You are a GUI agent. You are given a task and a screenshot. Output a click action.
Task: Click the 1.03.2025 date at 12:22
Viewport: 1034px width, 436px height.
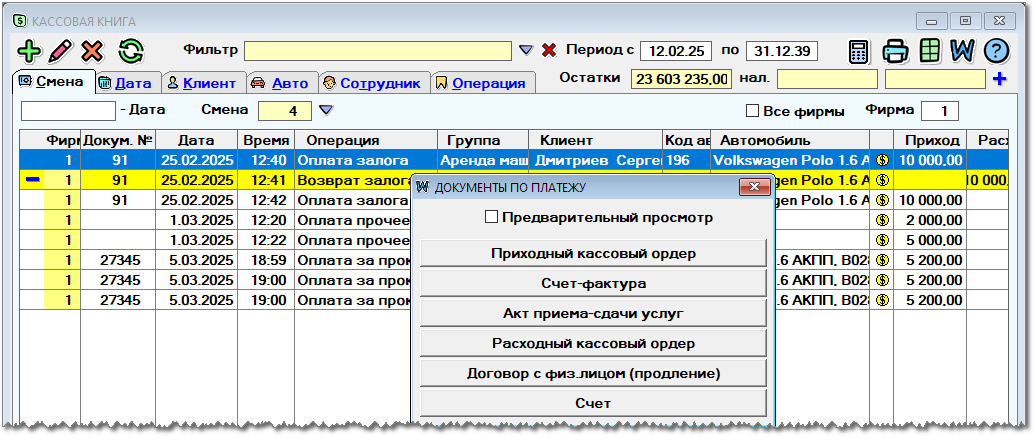point(197,239)
